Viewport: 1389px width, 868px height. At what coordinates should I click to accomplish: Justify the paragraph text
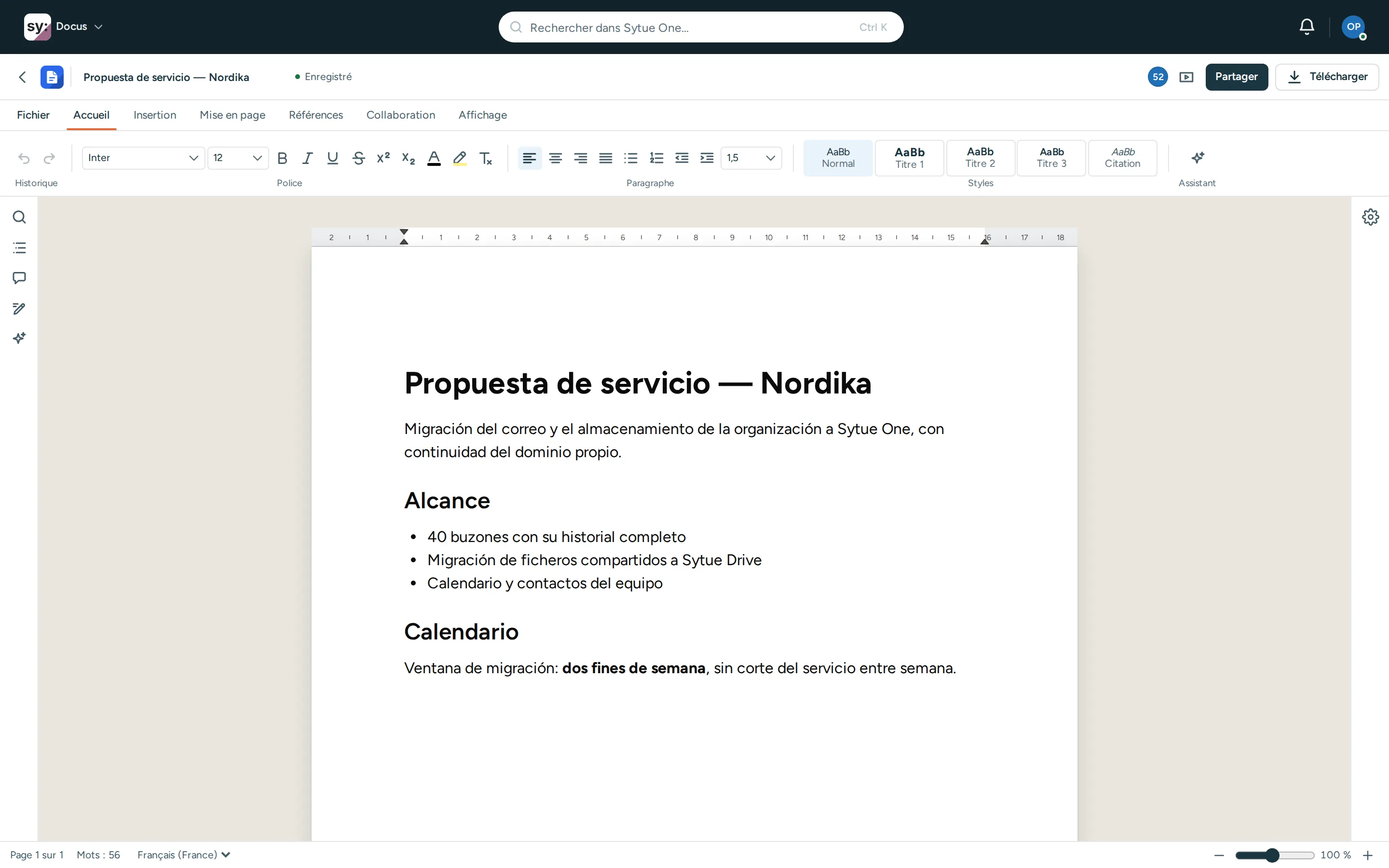(606, 158)
